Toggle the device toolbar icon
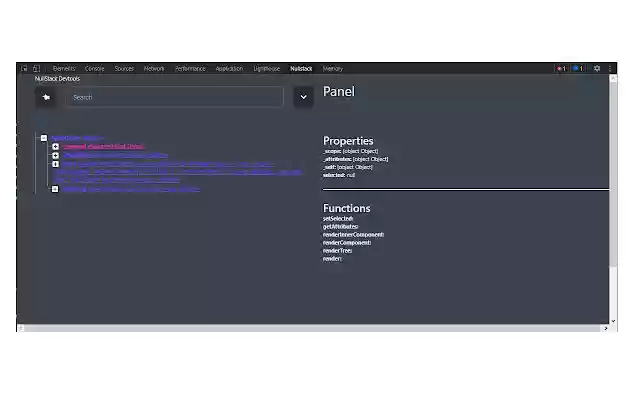 coord(35,69)
